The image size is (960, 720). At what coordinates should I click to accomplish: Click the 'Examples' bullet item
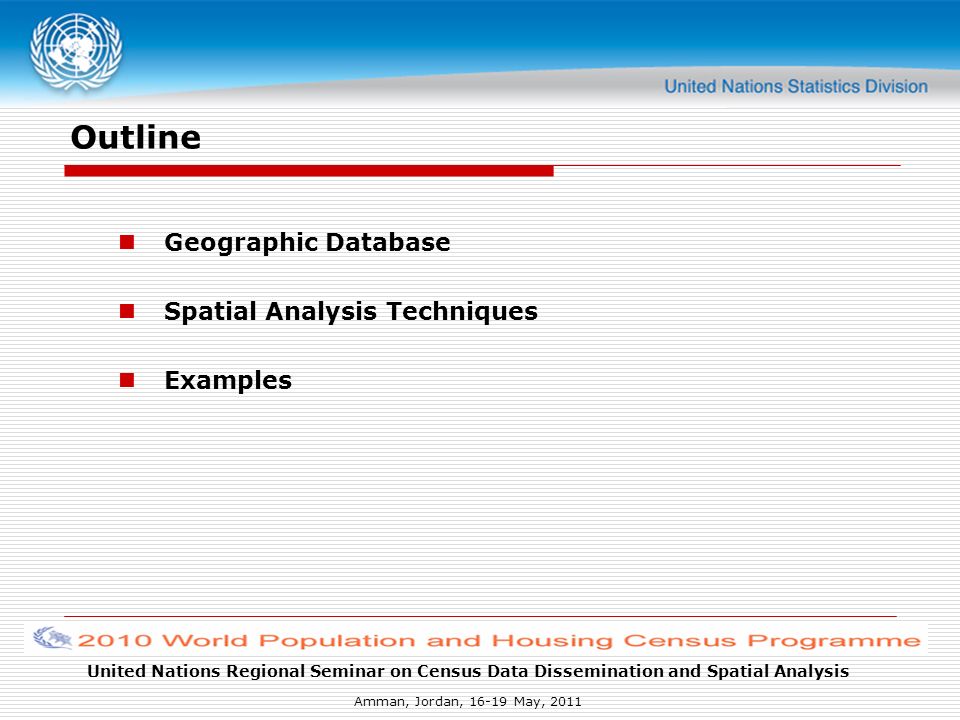coord(228,381)
